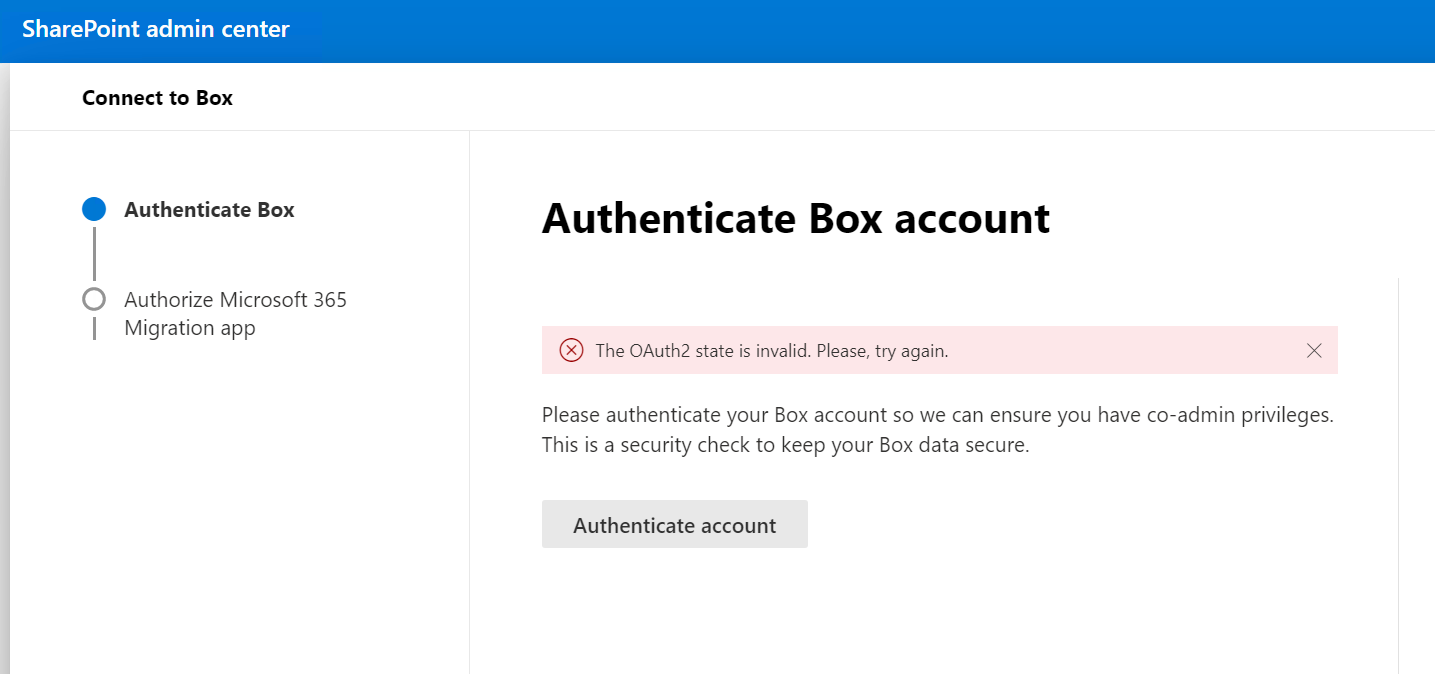The height and width of the screenshot is (674, 1435).
Task: Click the error banner's close cross icon
Action: click(1314, 350)
